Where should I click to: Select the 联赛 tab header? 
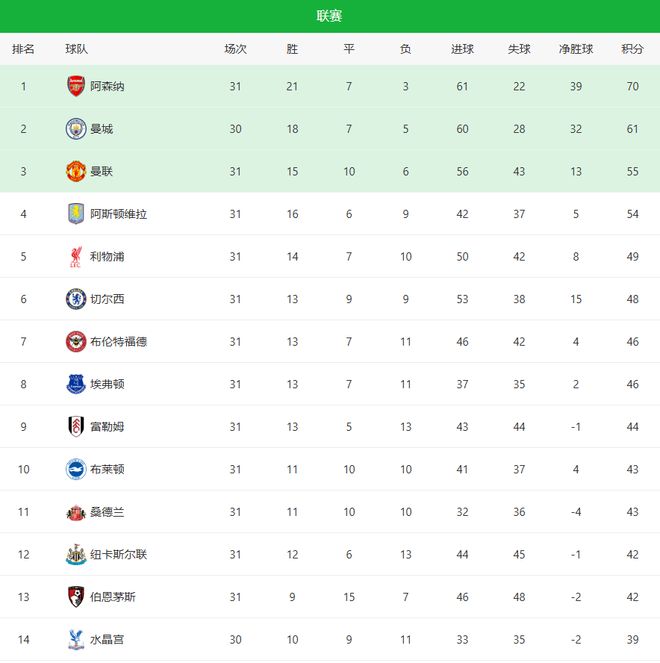coord(329,16)
